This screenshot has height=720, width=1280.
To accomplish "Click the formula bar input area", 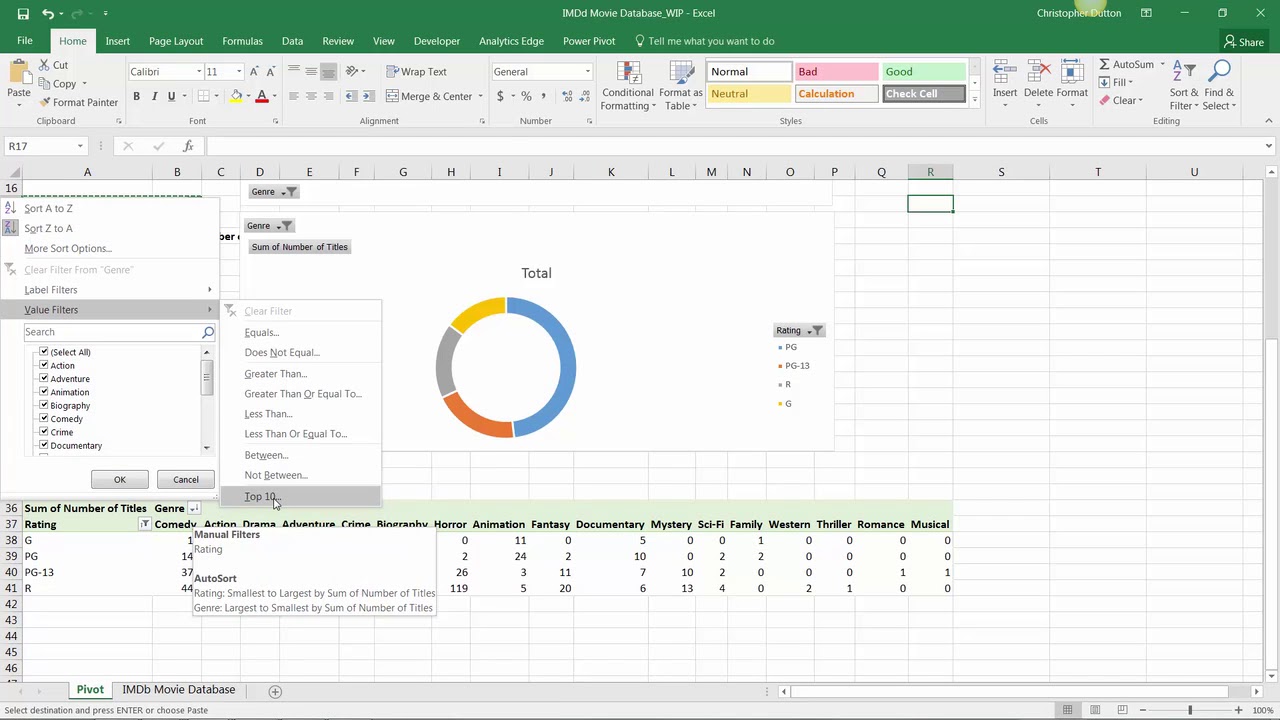I will pyautogui.click(x=732, y=147).
